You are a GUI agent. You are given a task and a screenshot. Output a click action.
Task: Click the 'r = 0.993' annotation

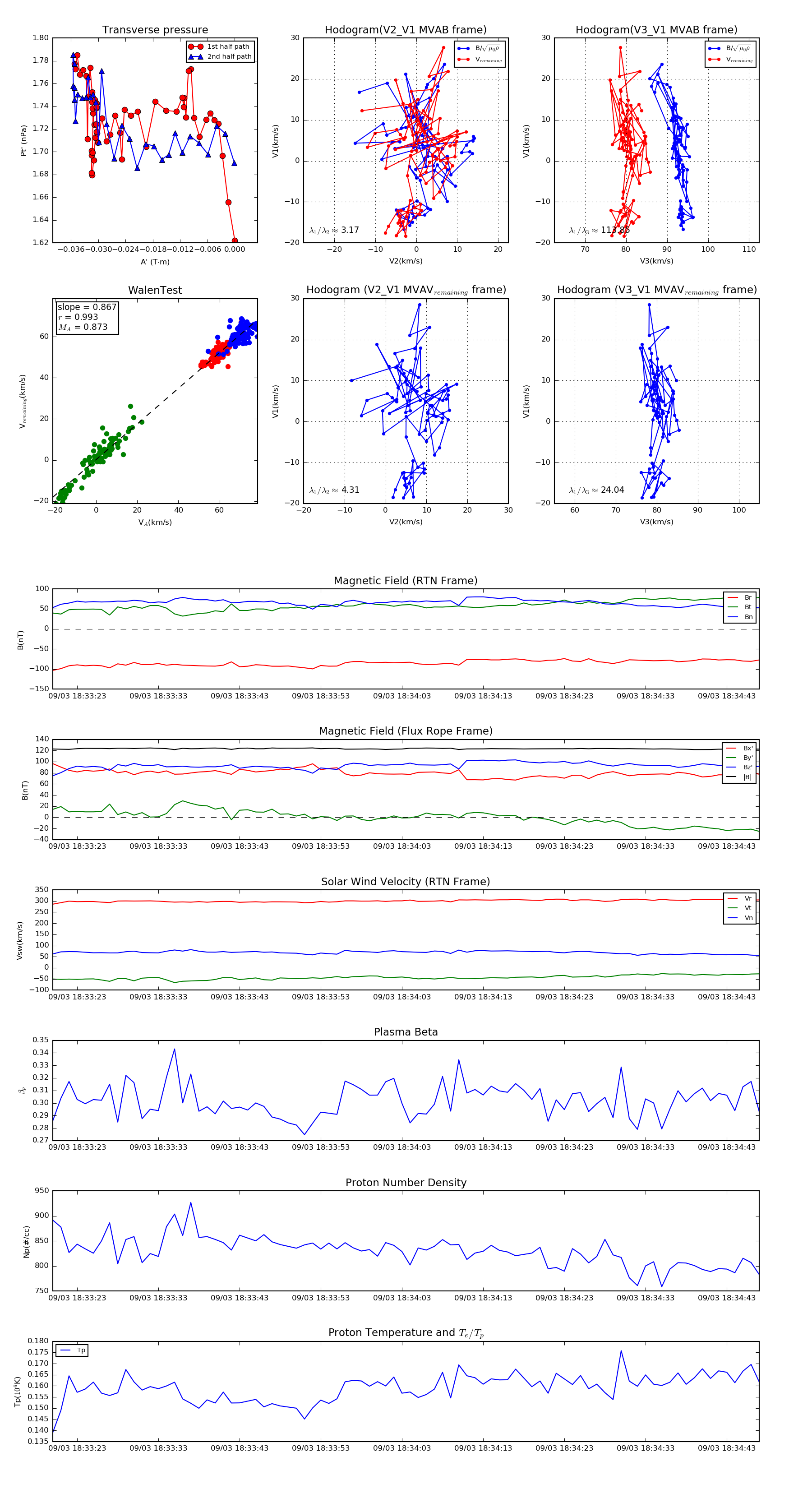[78, 317]
